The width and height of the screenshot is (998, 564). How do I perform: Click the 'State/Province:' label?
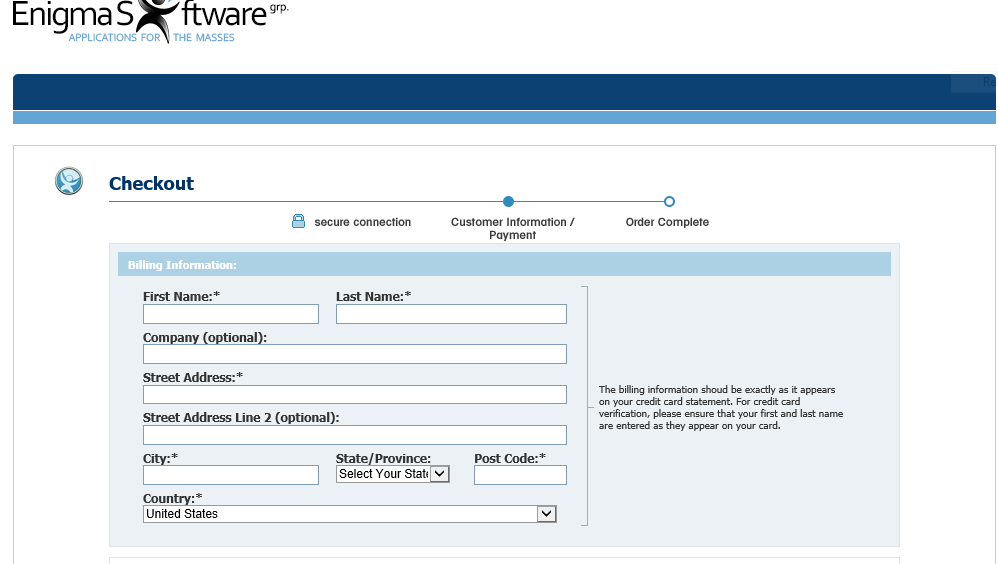point(383,458)
